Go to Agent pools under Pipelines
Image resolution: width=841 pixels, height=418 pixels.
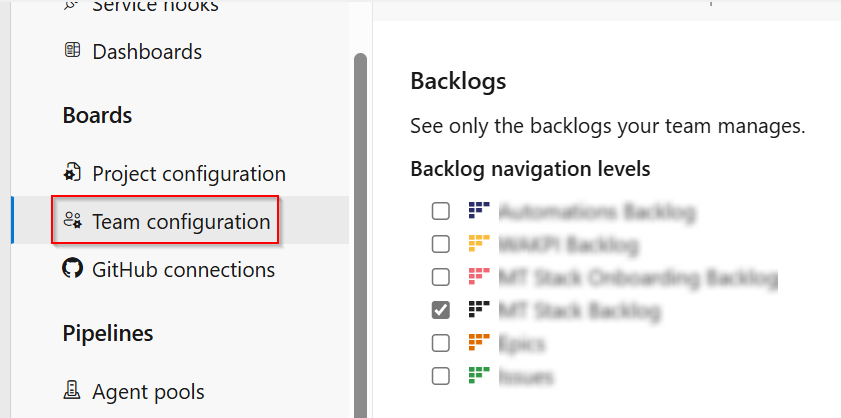pyautogui.click(x=149, y=392)
